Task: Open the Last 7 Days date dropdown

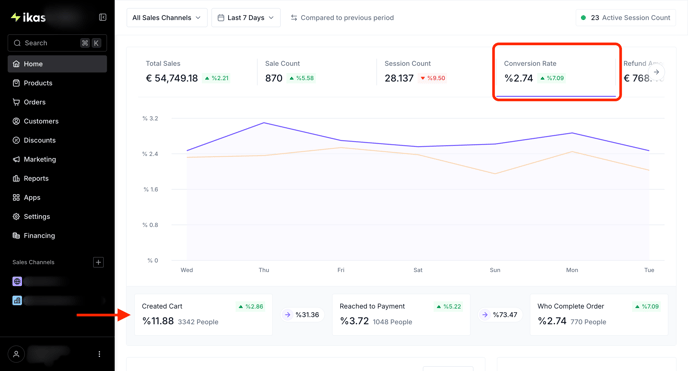Action: coord(246,18)
